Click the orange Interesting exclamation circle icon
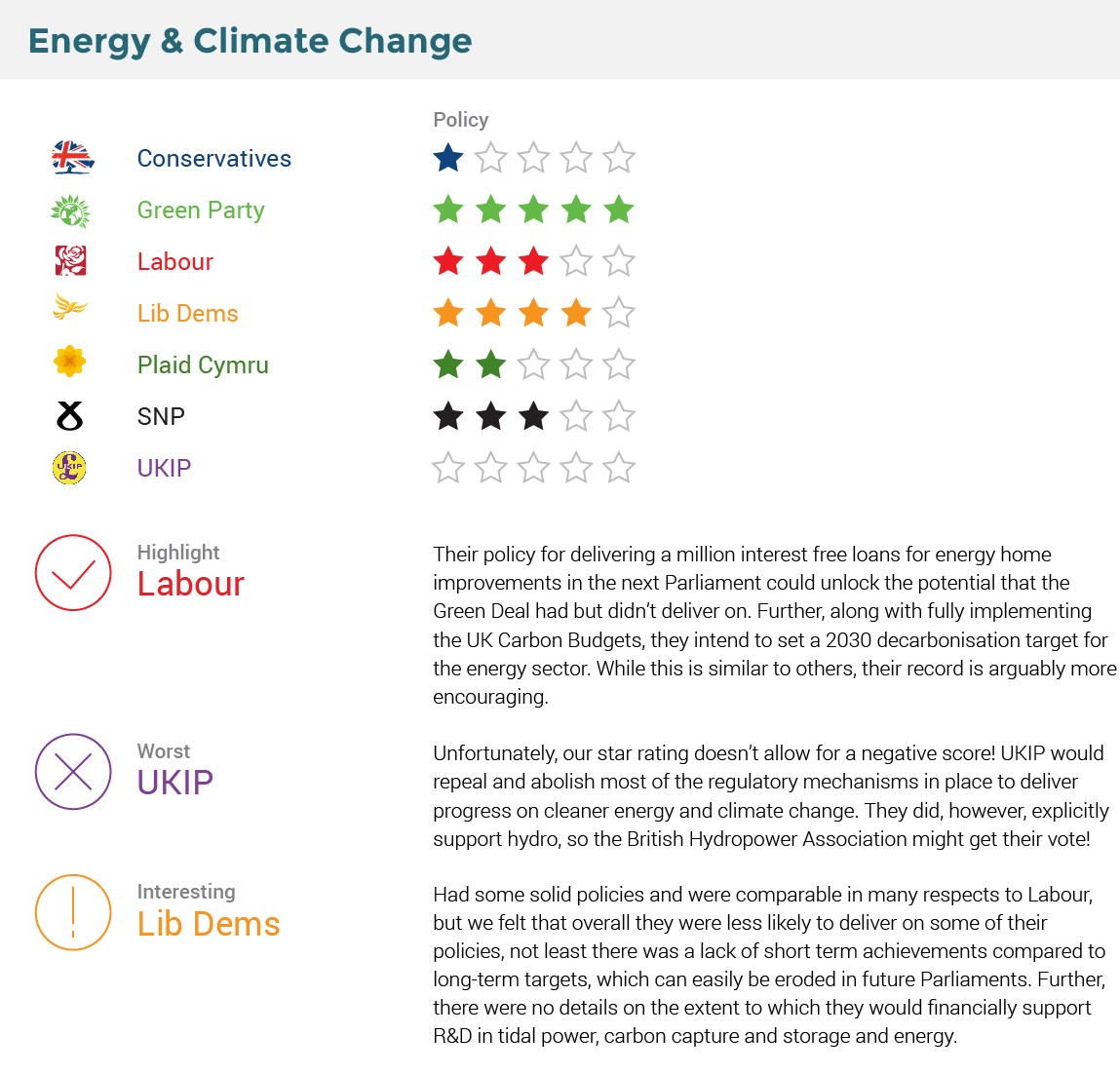Screen dimensions: 1120x1074 point(73,912)
